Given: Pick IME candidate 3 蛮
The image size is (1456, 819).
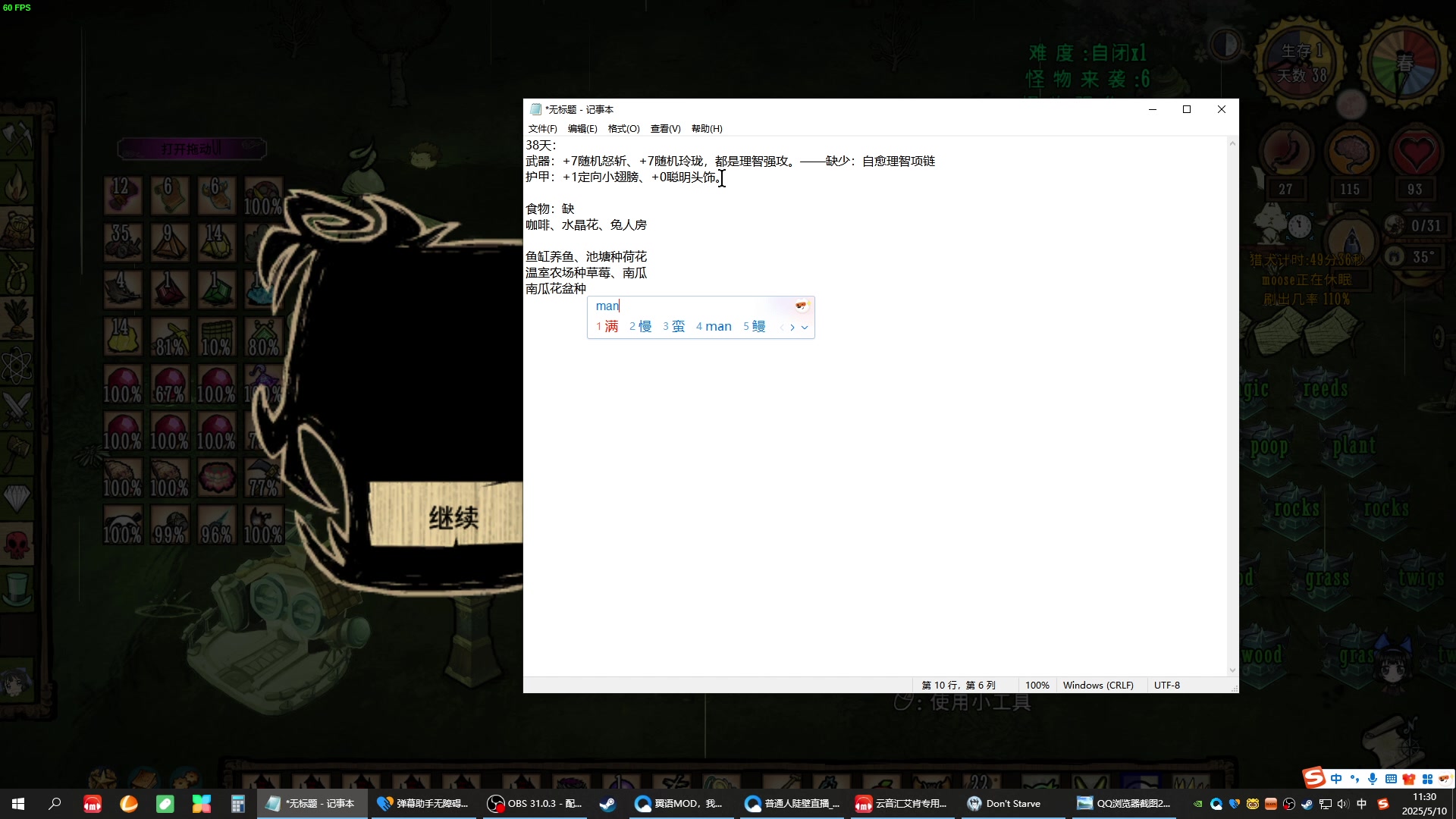Looking at the screenshot, I should [674, 327].
